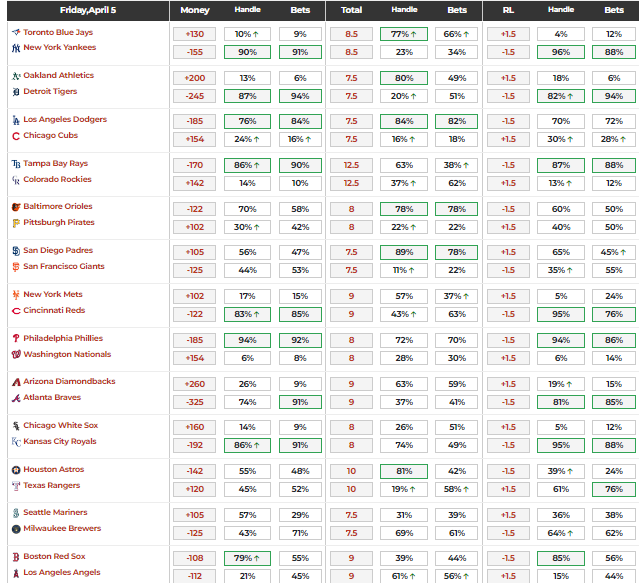Click the Money column header
The height and width of the screenshot is (583, 644).
195,10
